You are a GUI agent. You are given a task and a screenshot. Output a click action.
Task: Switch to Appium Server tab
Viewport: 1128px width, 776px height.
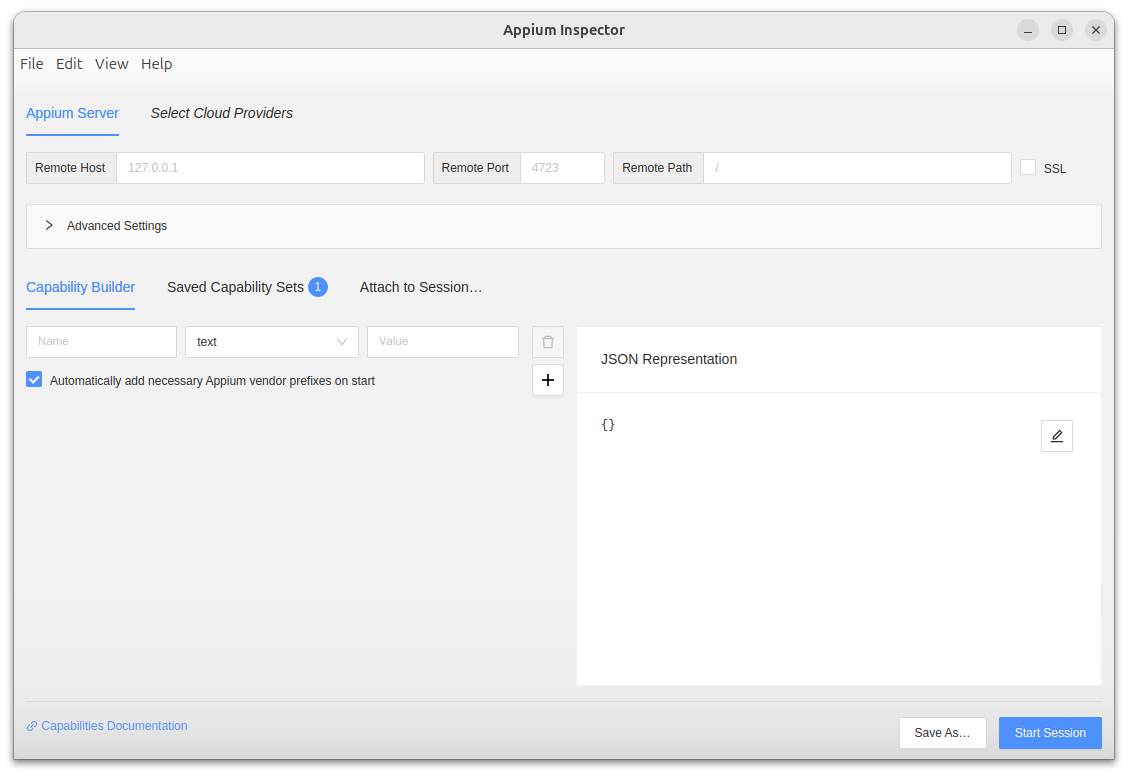(x=73, y=113)
